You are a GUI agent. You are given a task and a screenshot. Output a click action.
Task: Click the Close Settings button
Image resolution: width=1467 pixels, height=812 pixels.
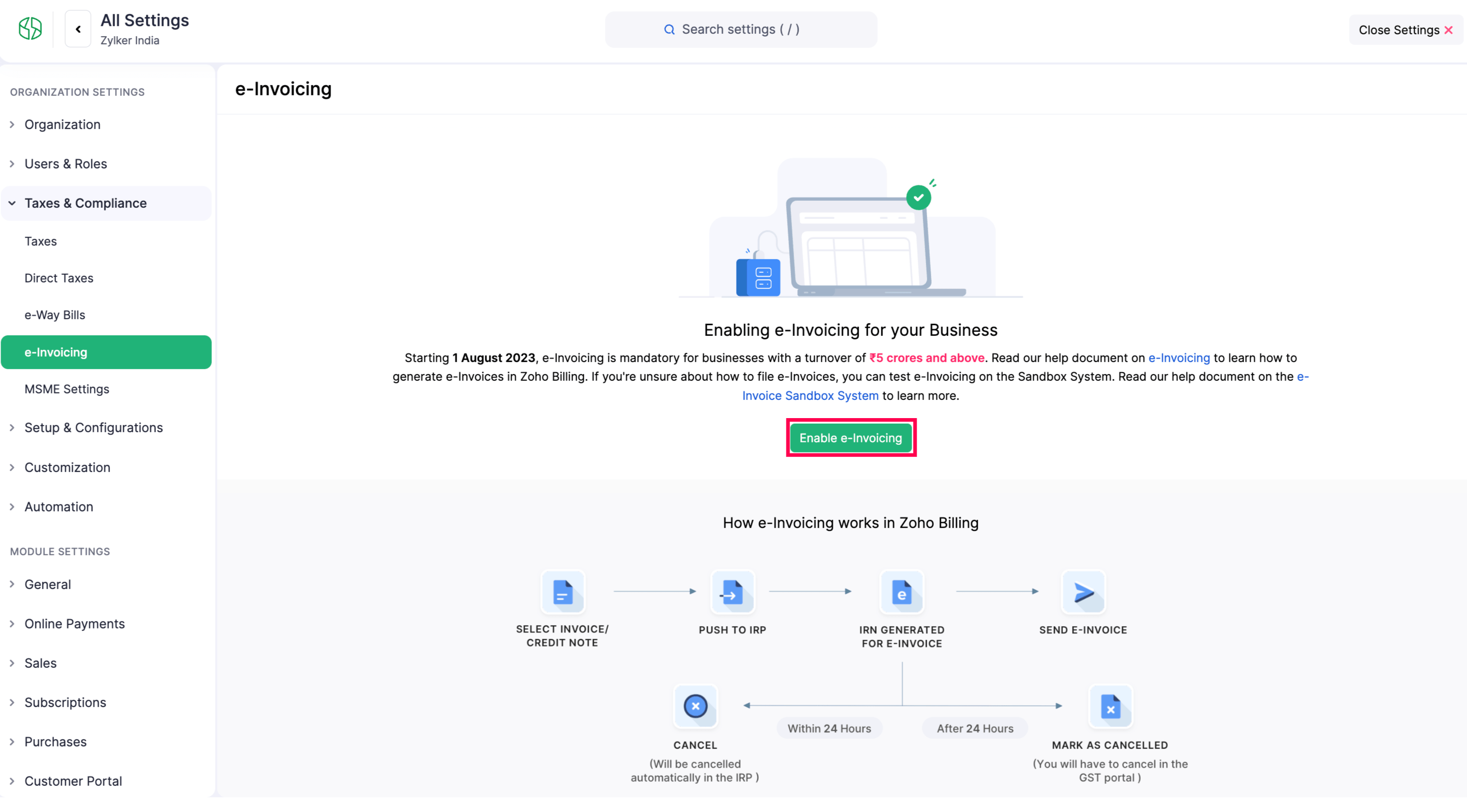[1405, 30]
